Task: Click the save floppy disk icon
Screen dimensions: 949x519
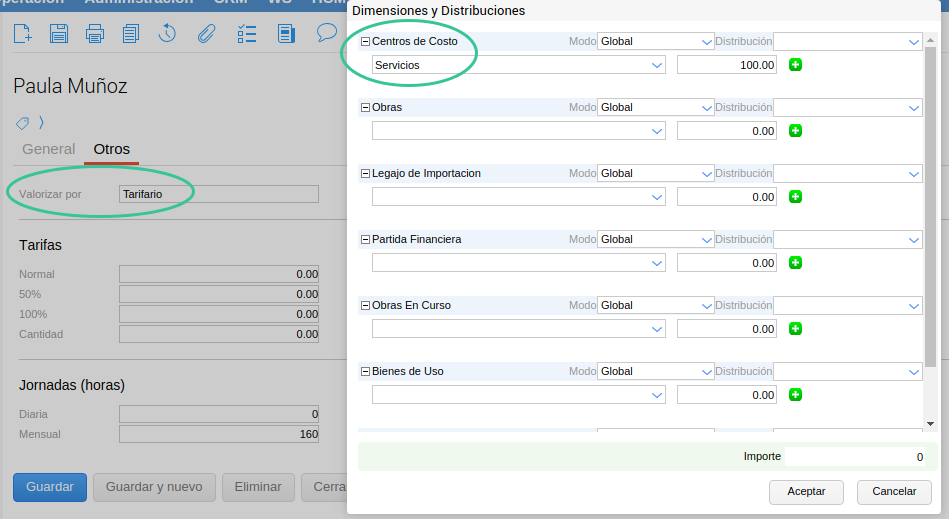Action: click(59, 33)
